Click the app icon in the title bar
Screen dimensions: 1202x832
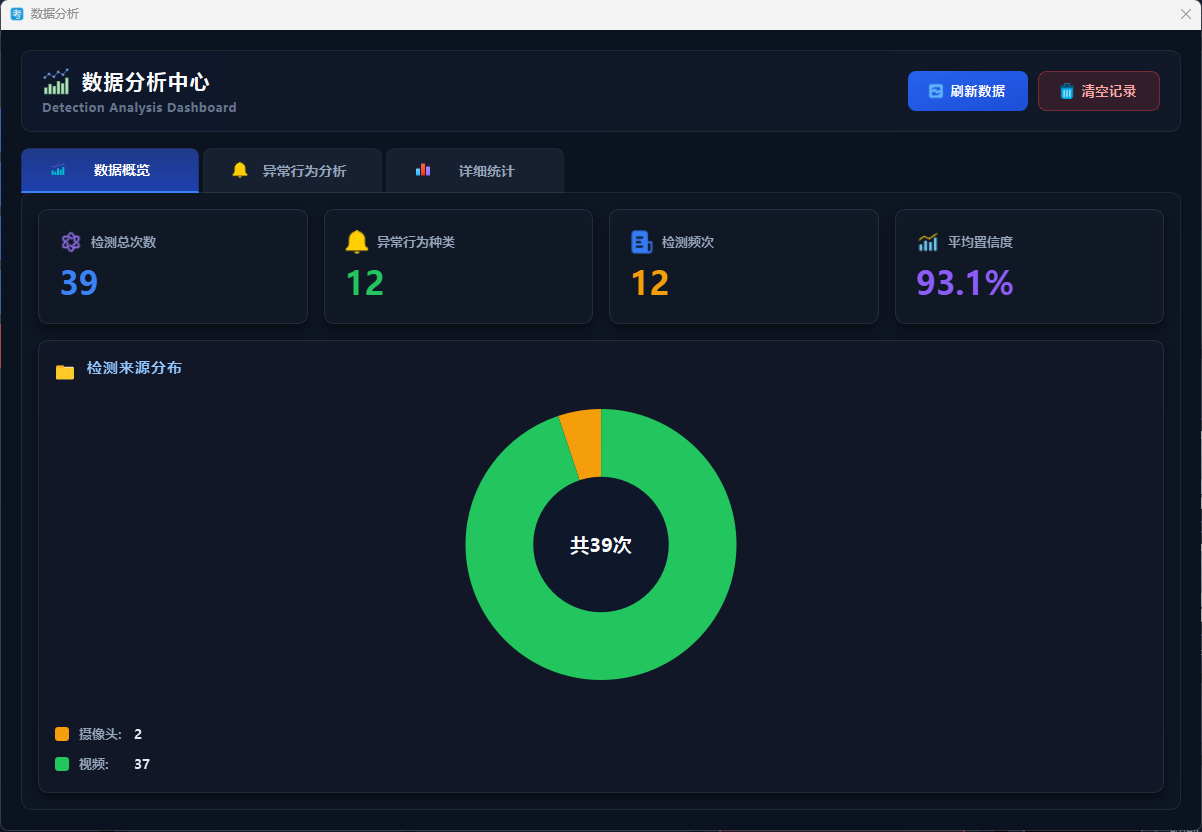click(x=16, y=14)
